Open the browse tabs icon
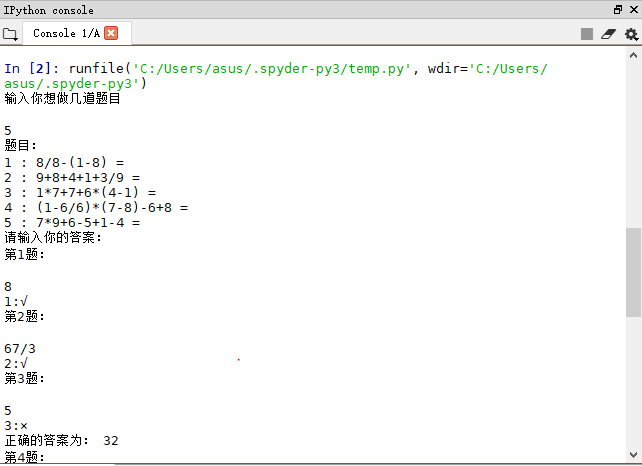This screenshot has height=466, width=642. pos(10,34)
